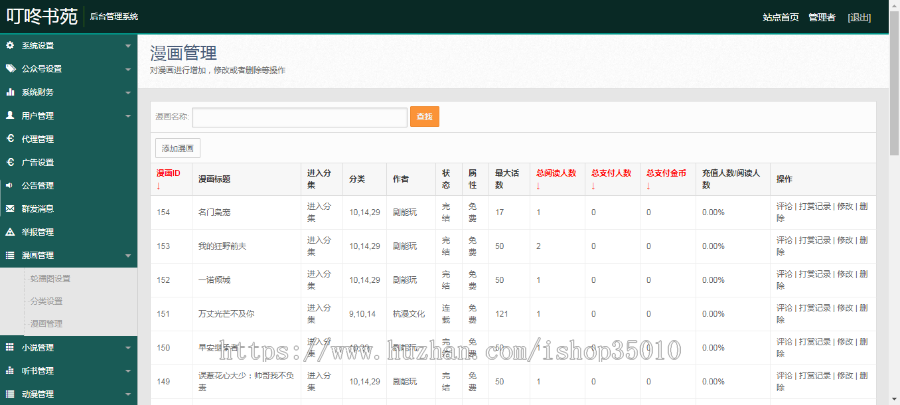The image size is (900, 405).
Task: Open the 轮播图设置 submenu item
Action: (x=51, y=279)
